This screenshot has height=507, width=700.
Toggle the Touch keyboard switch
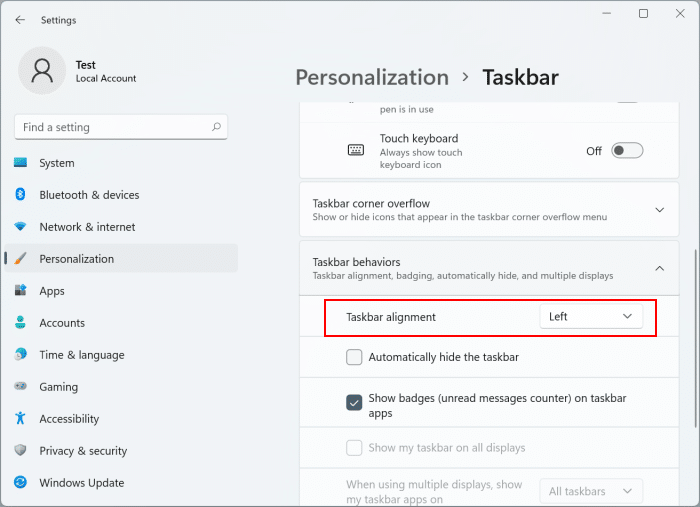coord(627,151)
